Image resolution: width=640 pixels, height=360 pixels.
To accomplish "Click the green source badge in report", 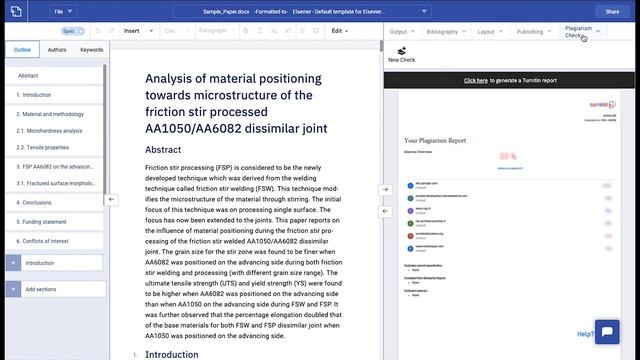I will coord(410,223).
